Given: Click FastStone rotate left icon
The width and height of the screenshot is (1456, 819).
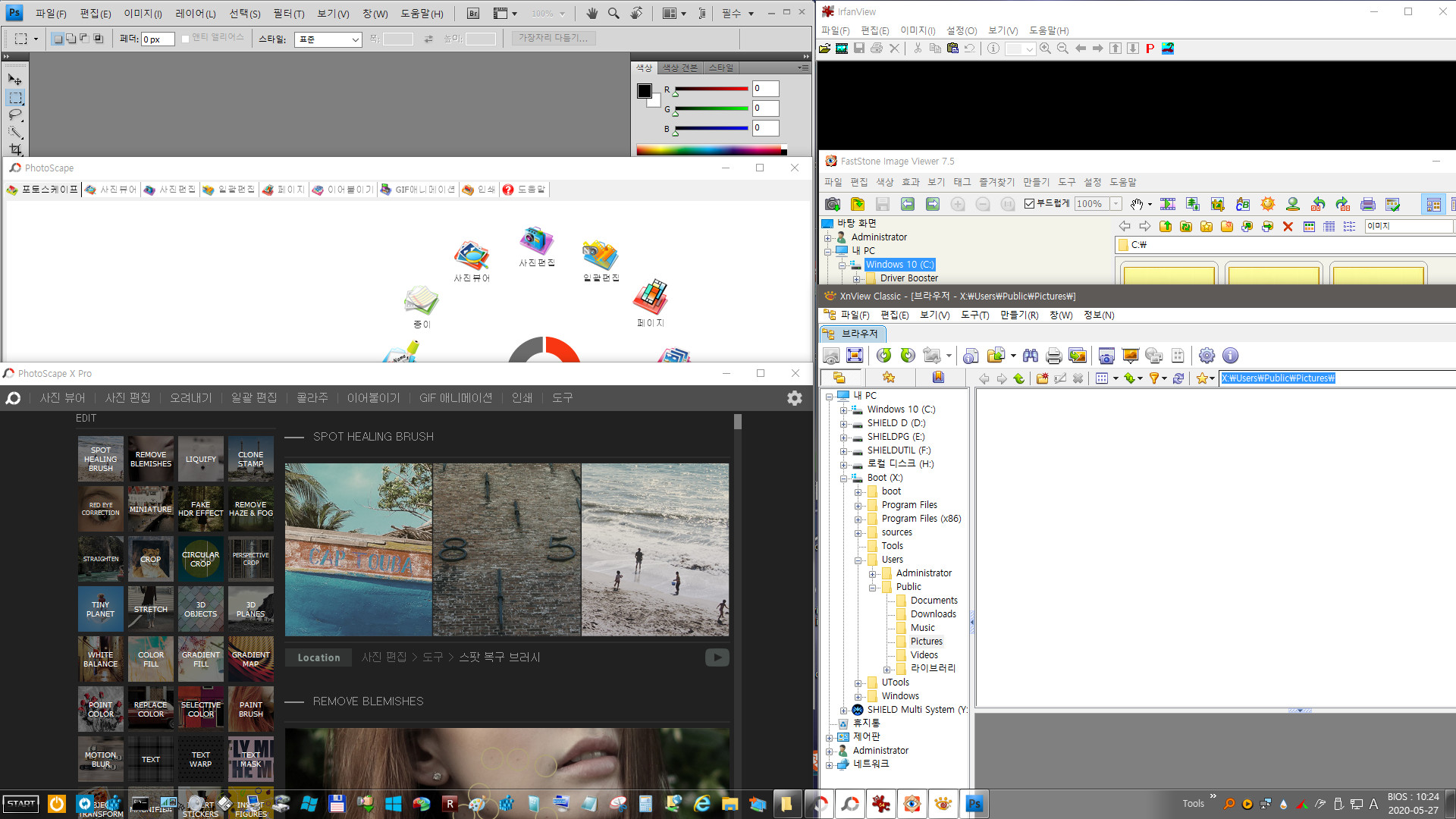Looking at the screenshot, I should point(1318,204).
